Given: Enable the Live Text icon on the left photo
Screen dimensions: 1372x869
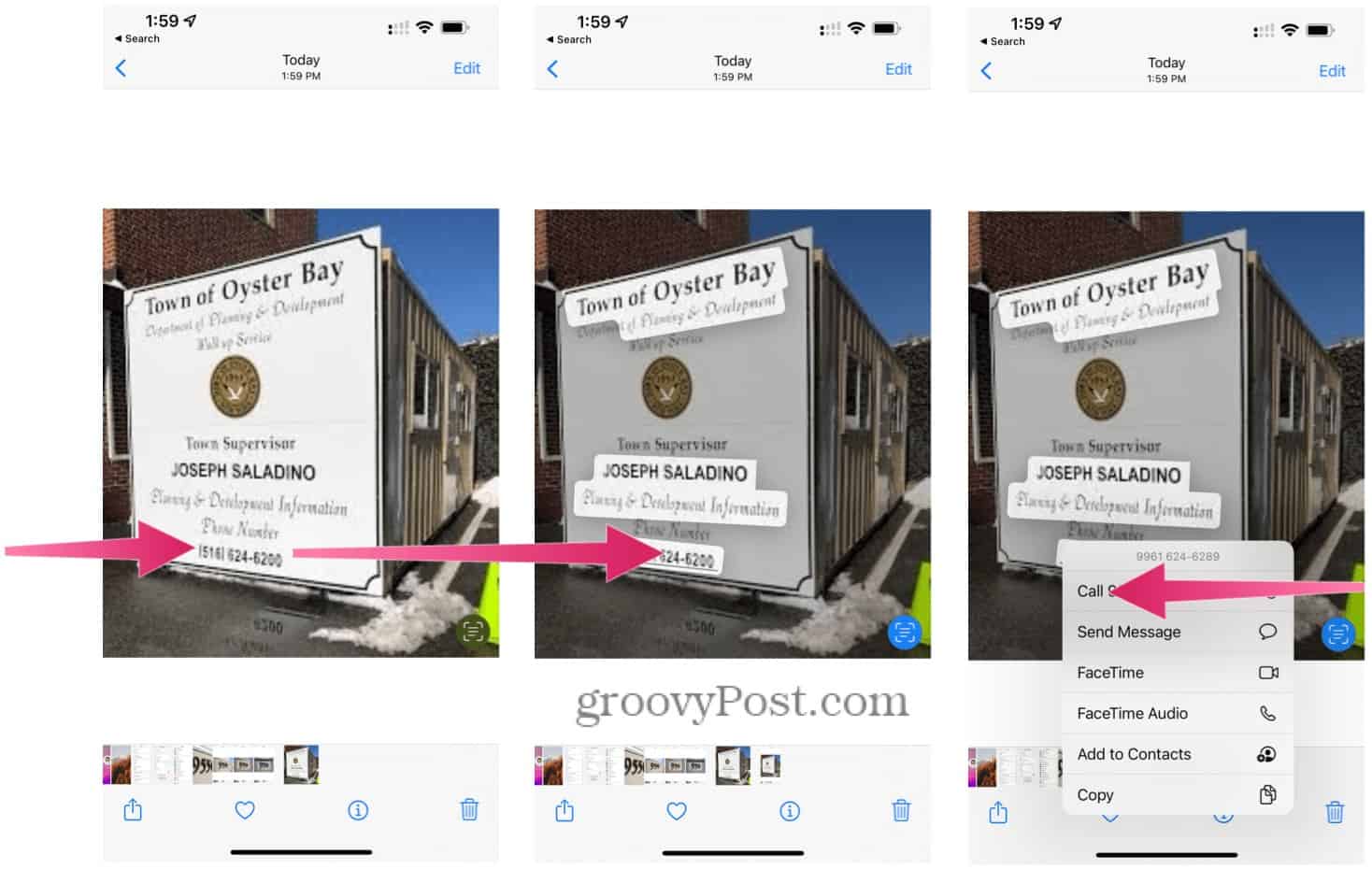Looking at the screenshot, I should point(473,632).
